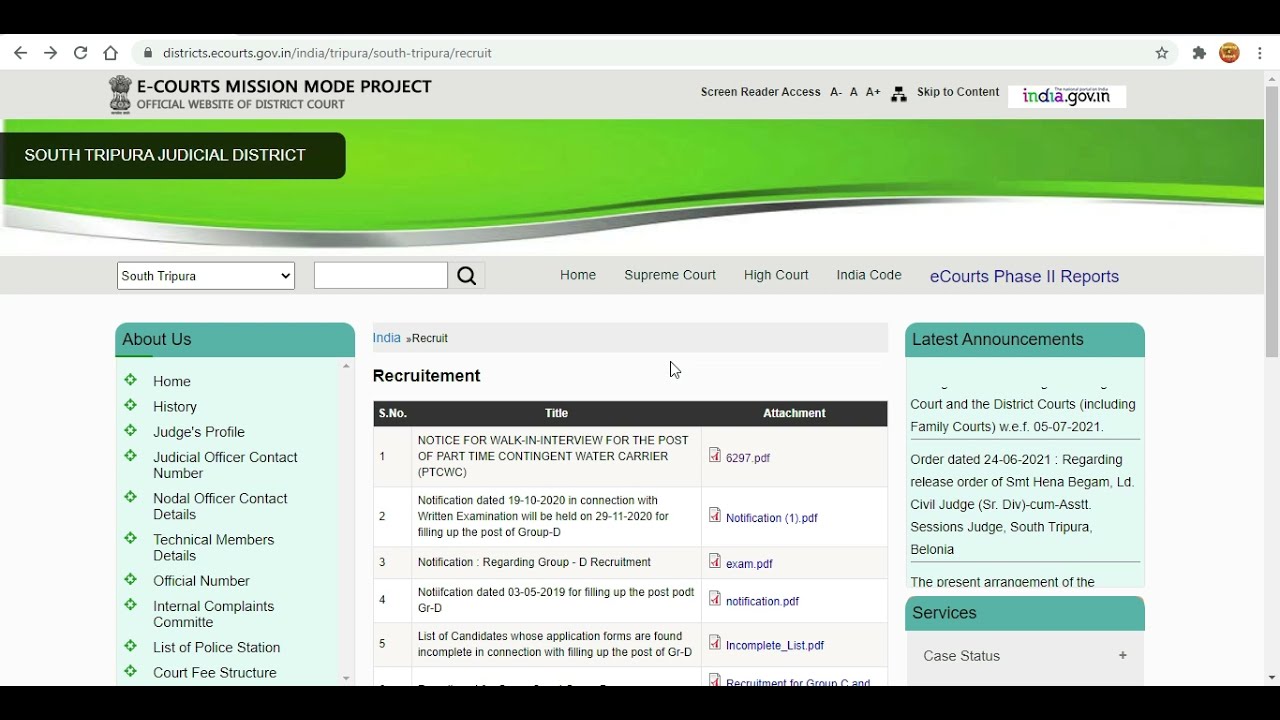Click the Attachment column header
Image resolution: width=1280 pixels, height=720 pixels.
tap(794, 413)
